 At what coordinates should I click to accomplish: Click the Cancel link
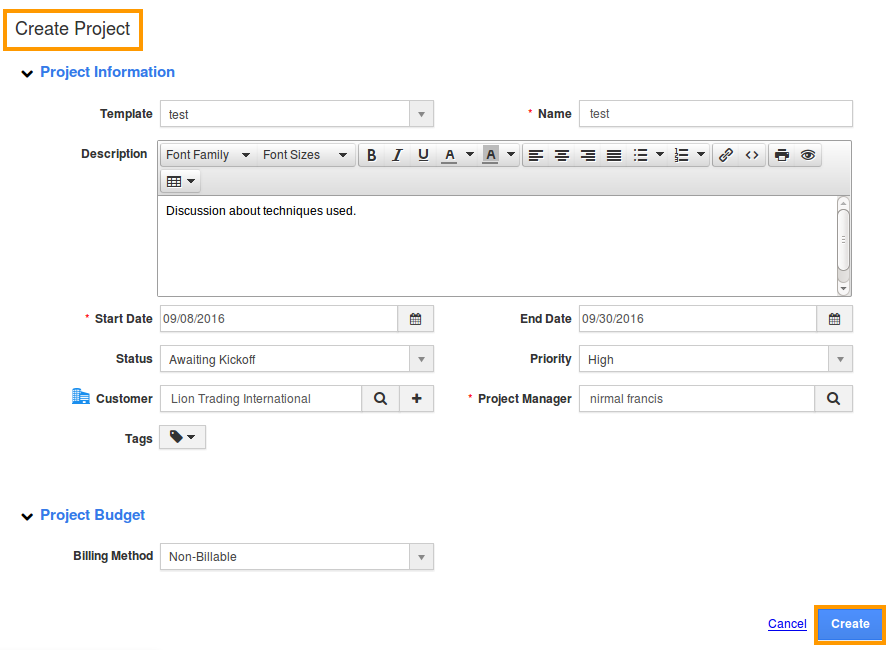(x=787, y=624)
